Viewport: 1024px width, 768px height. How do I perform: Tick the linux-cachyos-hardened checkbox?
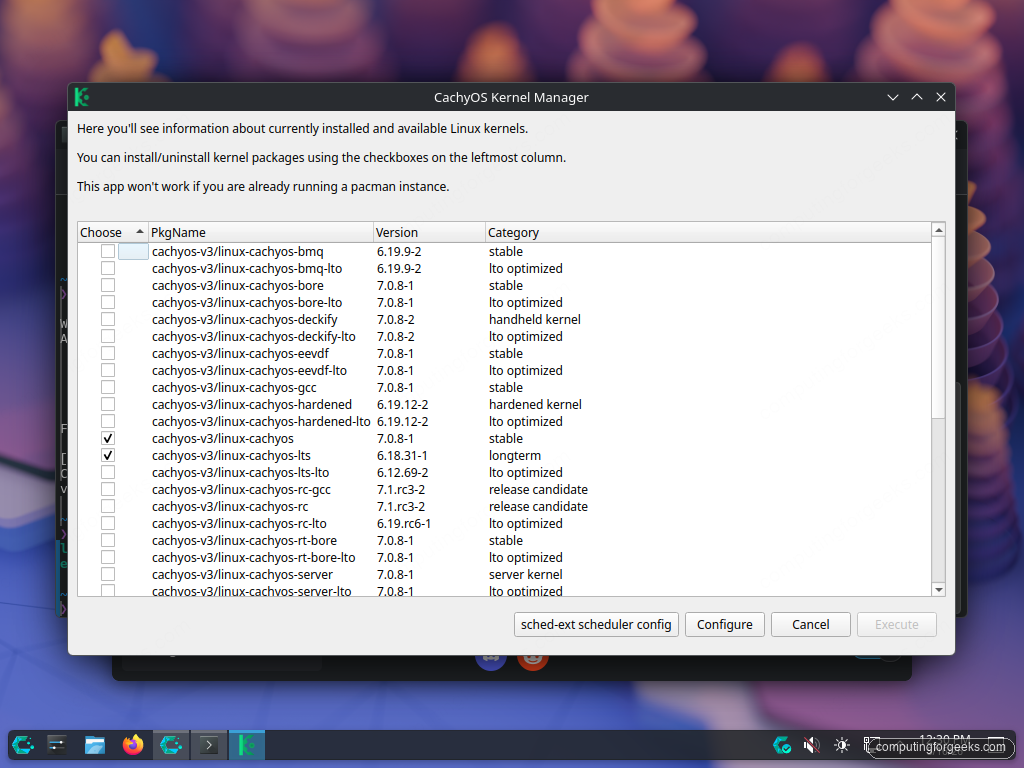[108, 404]
